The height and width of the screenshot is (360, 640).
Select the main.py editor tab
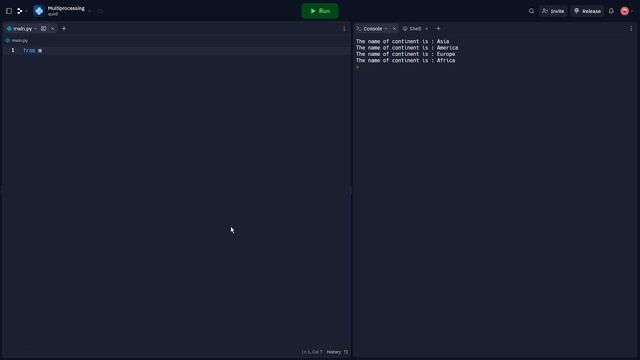(x=22, y=29)
